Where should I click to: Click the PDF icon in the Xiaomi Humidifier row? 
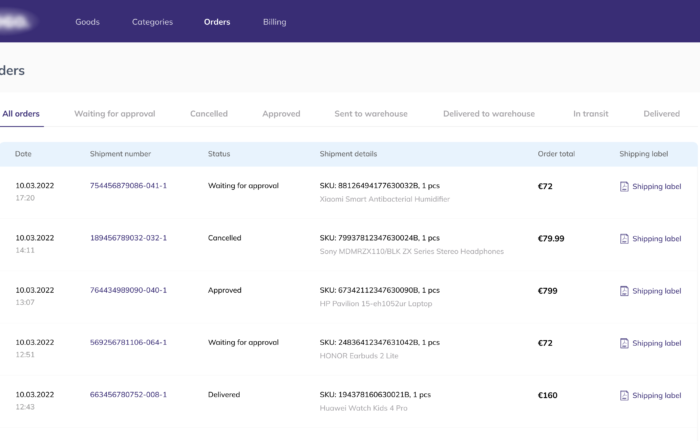(624, 187)
